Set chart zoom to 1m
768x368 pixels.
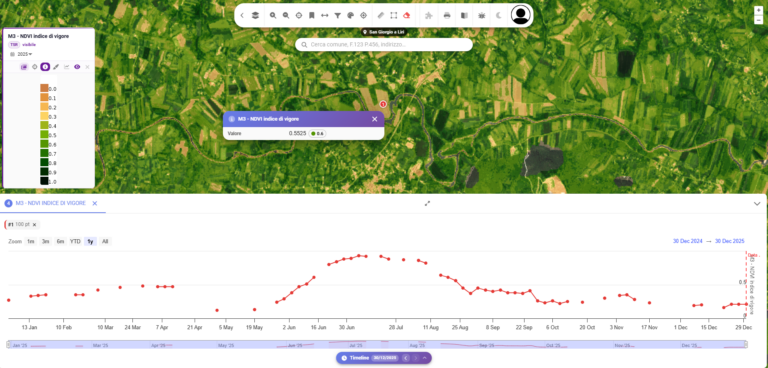[31, 242]
